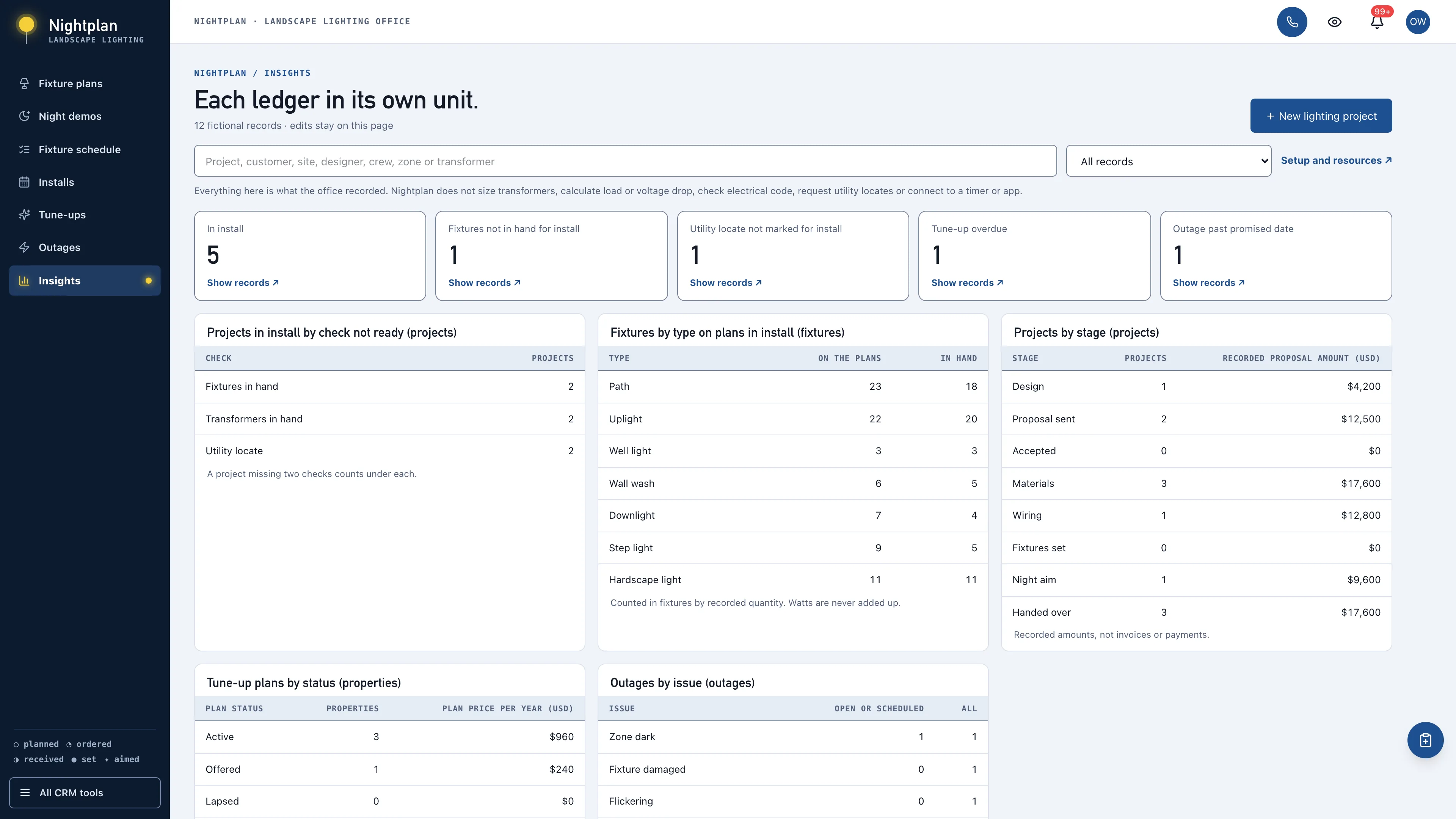Screen dimensions: 1456x819
Task: Click the NIGHTPLAN breadcrumb link
Action: point(220,73)
